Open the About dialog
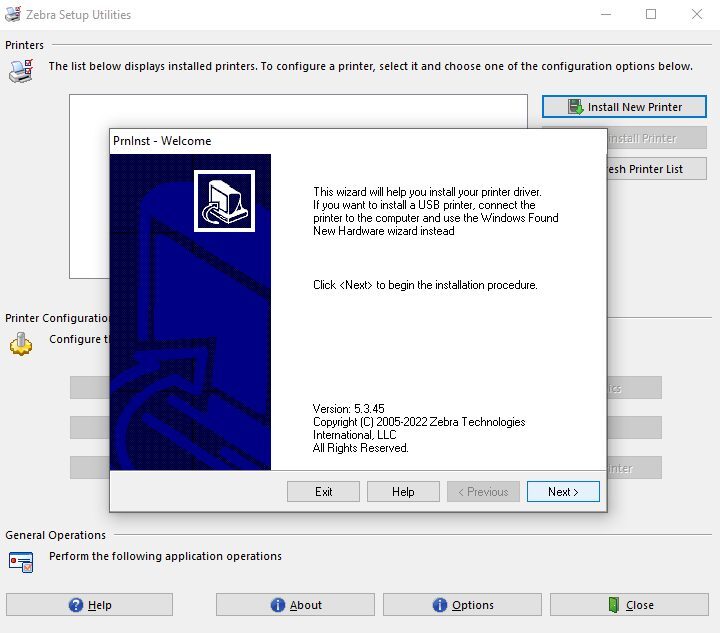The image size is (720, 633). coord(295,605)
